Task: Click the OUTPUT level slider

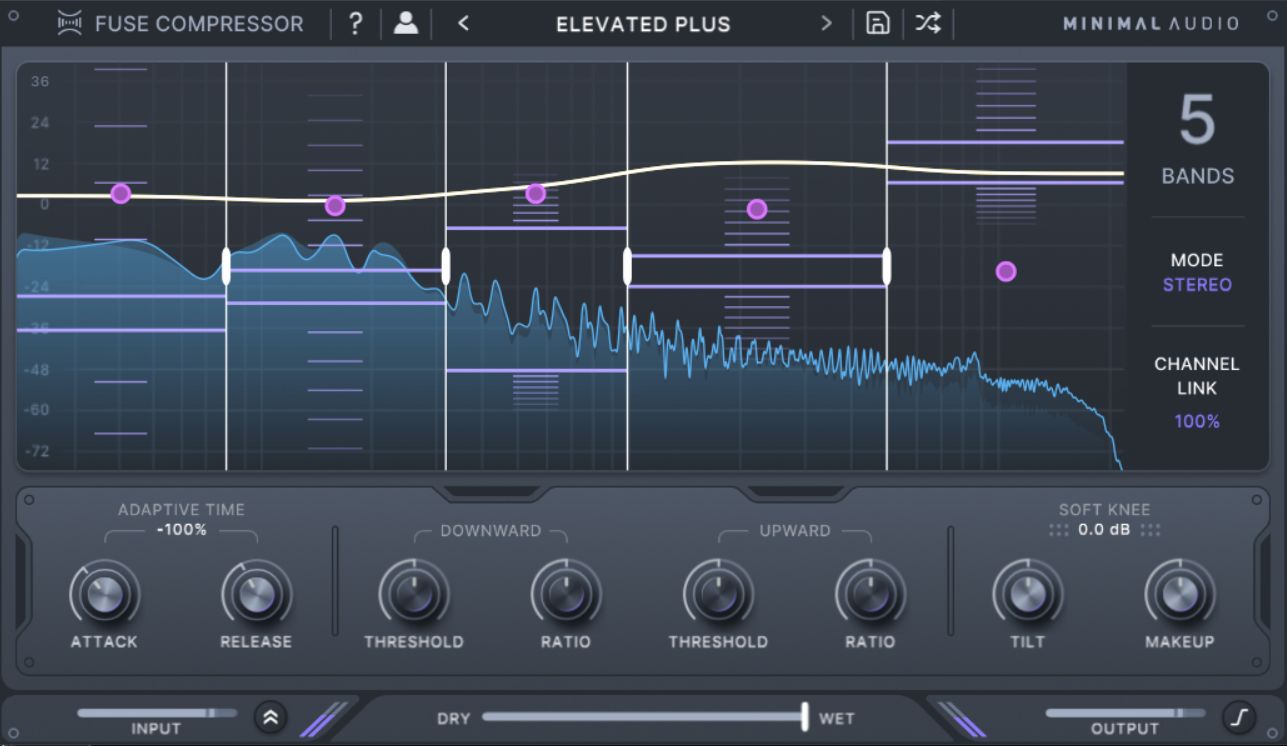Action: click(x=1125, y=713)
